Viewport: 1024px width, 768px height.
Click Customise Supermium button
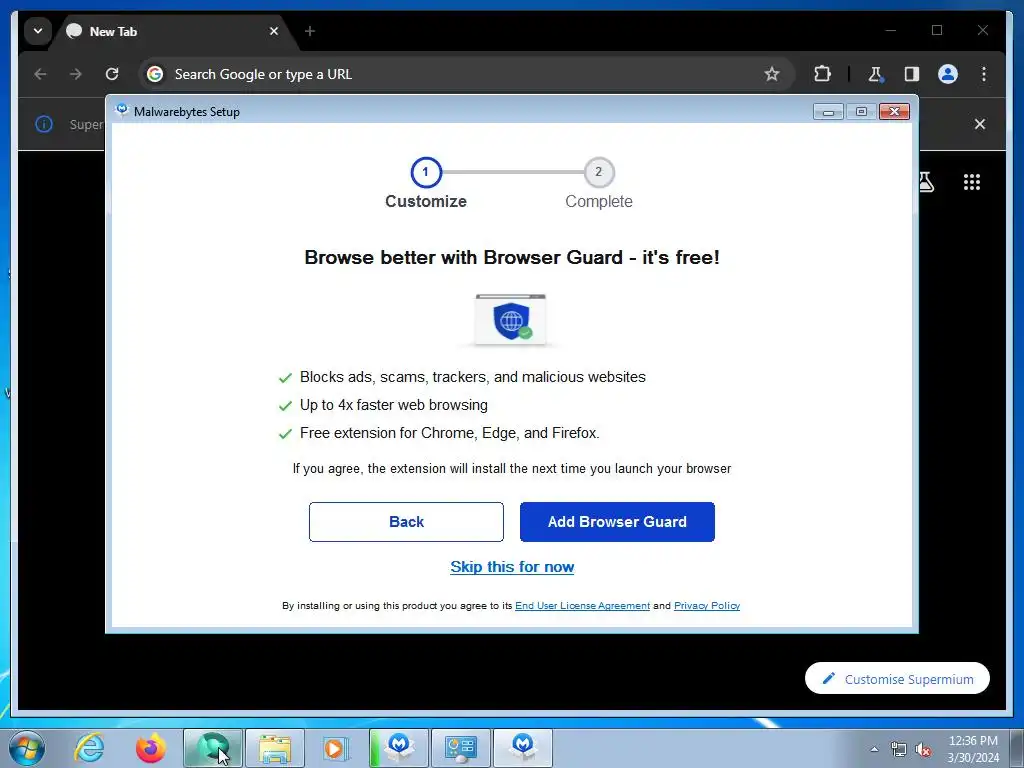[897, 679]
